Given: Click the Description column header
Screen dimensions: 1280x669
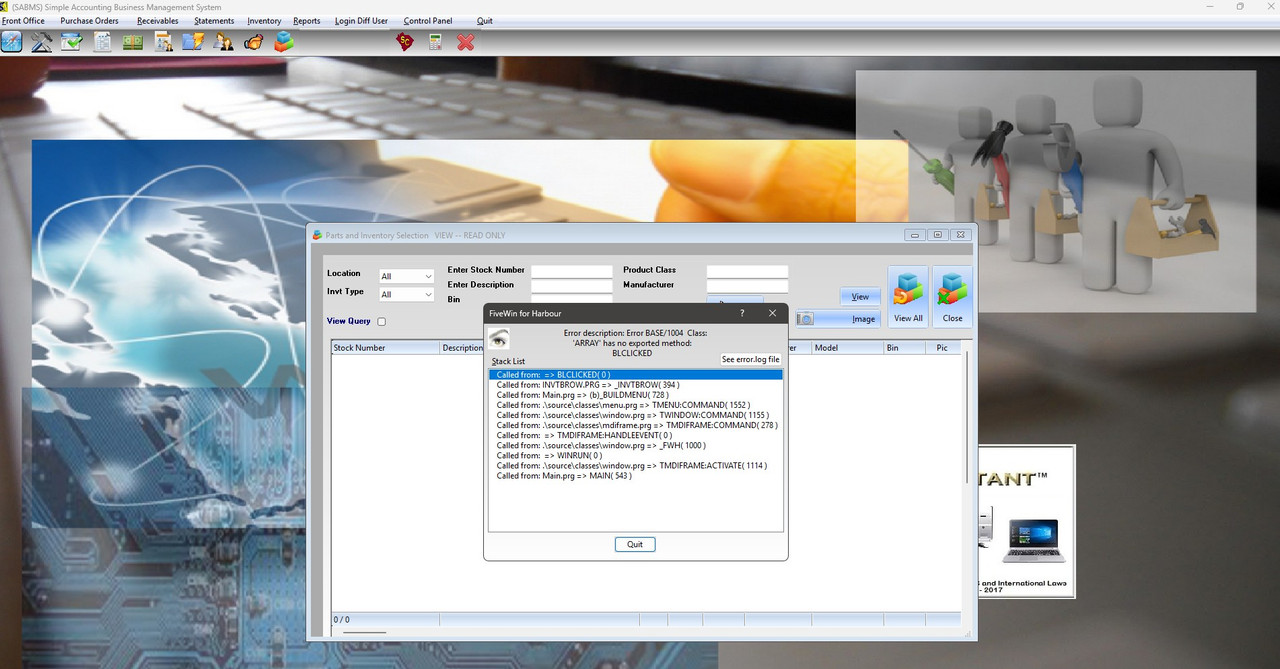Looking at the screenshot, I should tap(463, 348).
